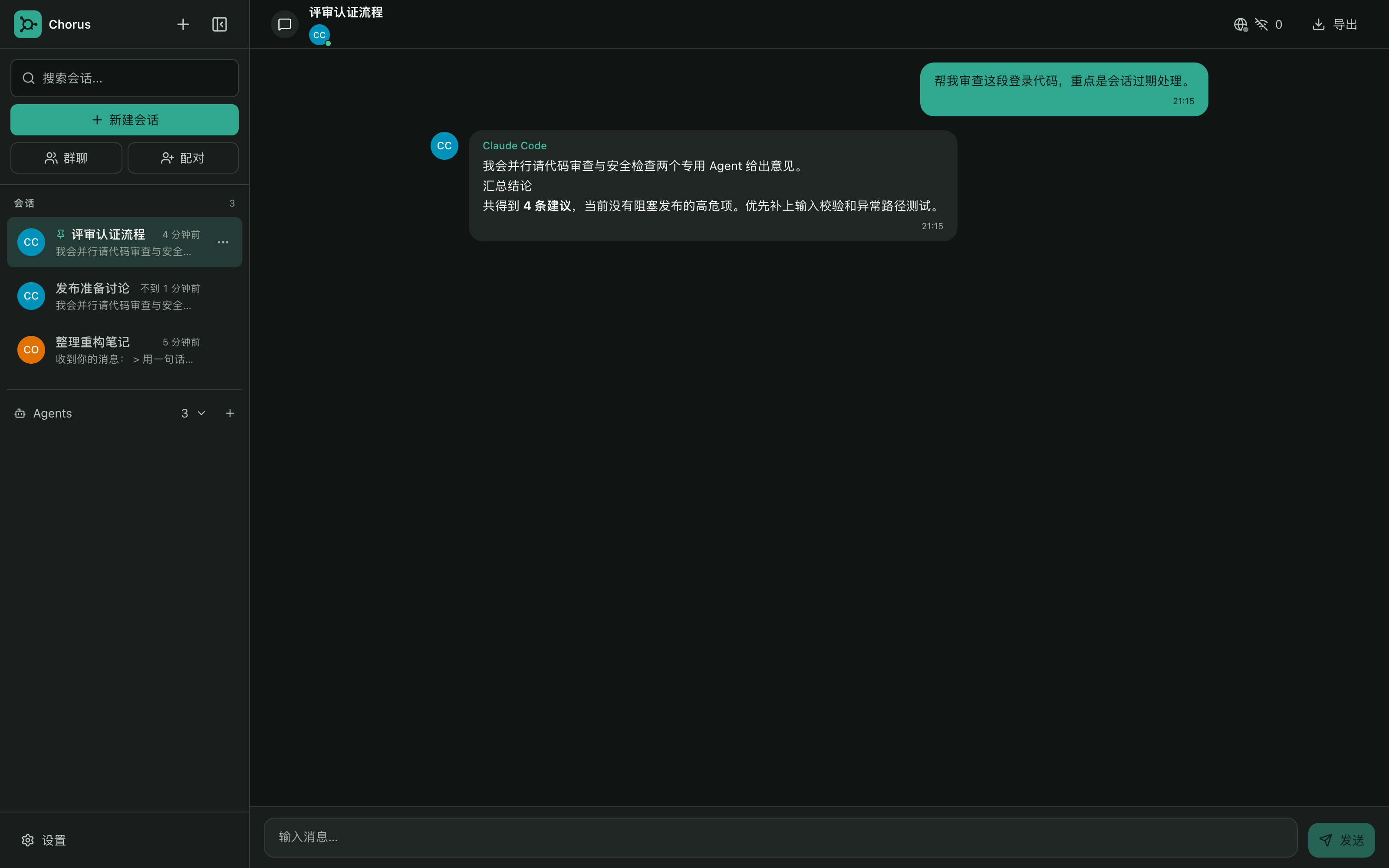Viewport: 1389px width, 868px height.
Task: Send the message with 发送
Action: pyautogui.click(x=1341, y=841)
